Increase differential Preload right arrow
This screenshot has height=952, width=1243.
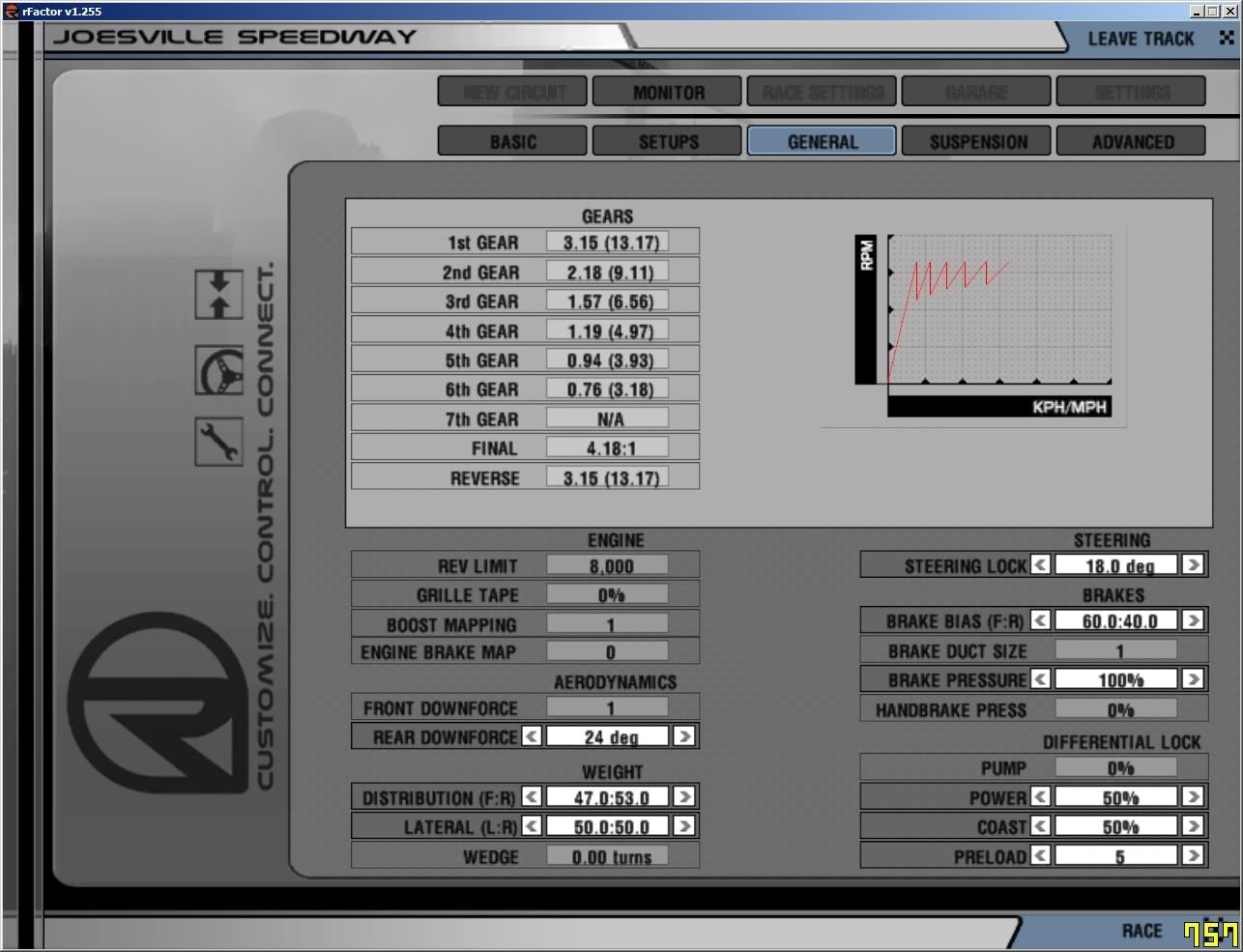click(1193, 855)
